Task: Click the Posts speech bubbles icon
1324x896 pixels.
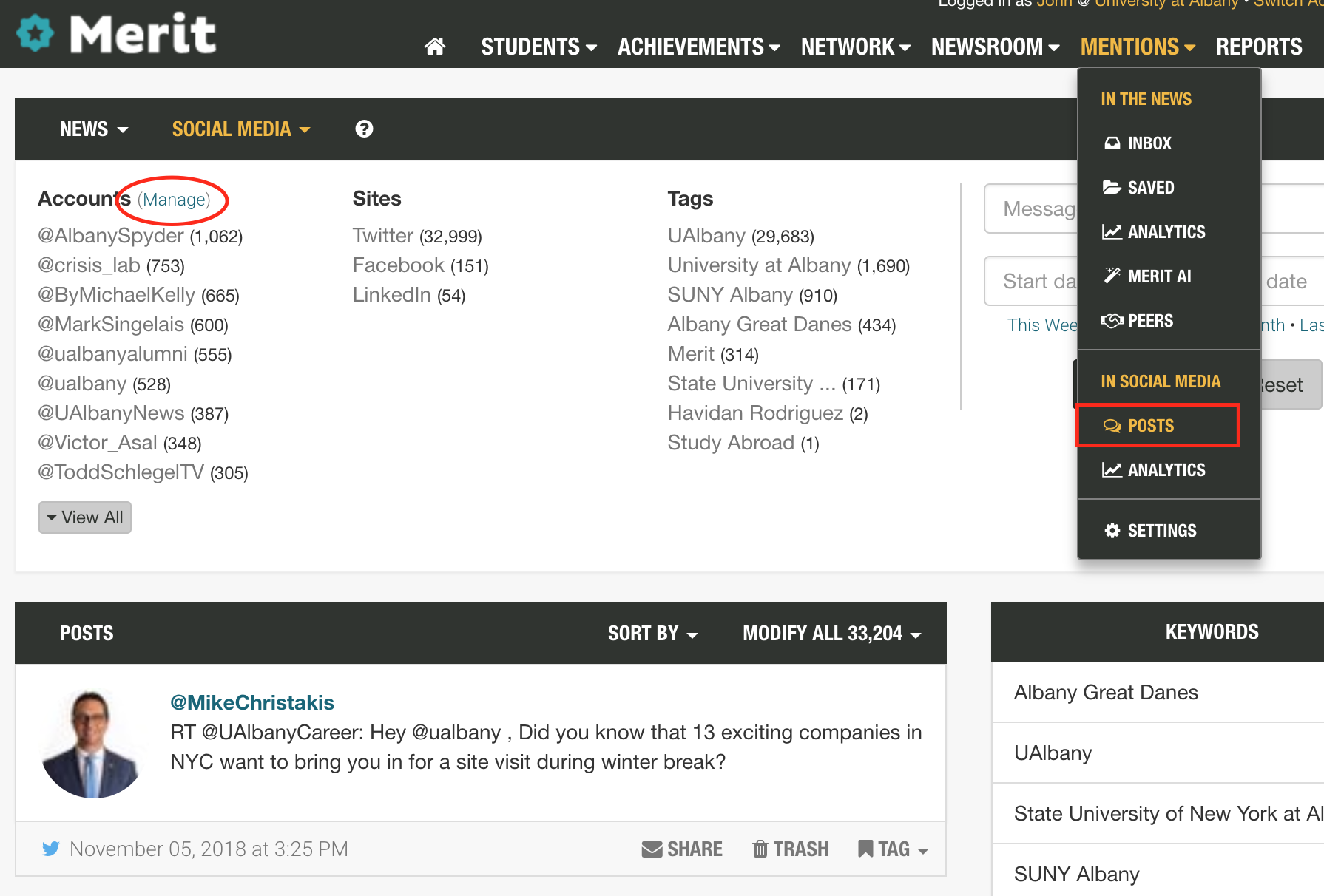Action: (x=1112, y=425)
